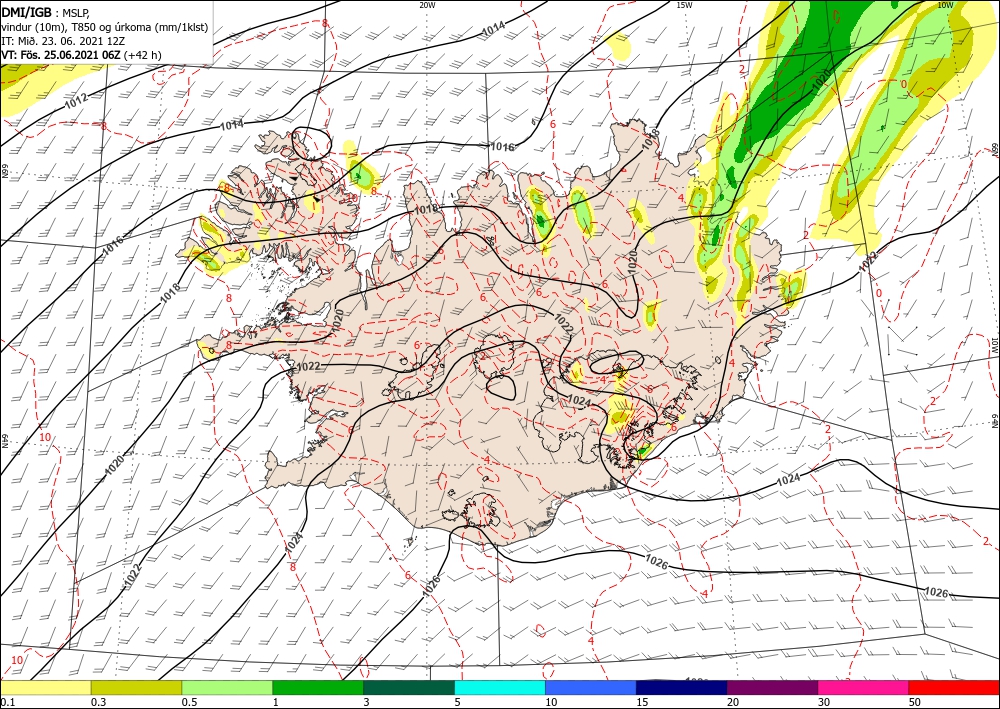Click the legend value '0.5'
1000x709 pixels.
pos(189,702)
